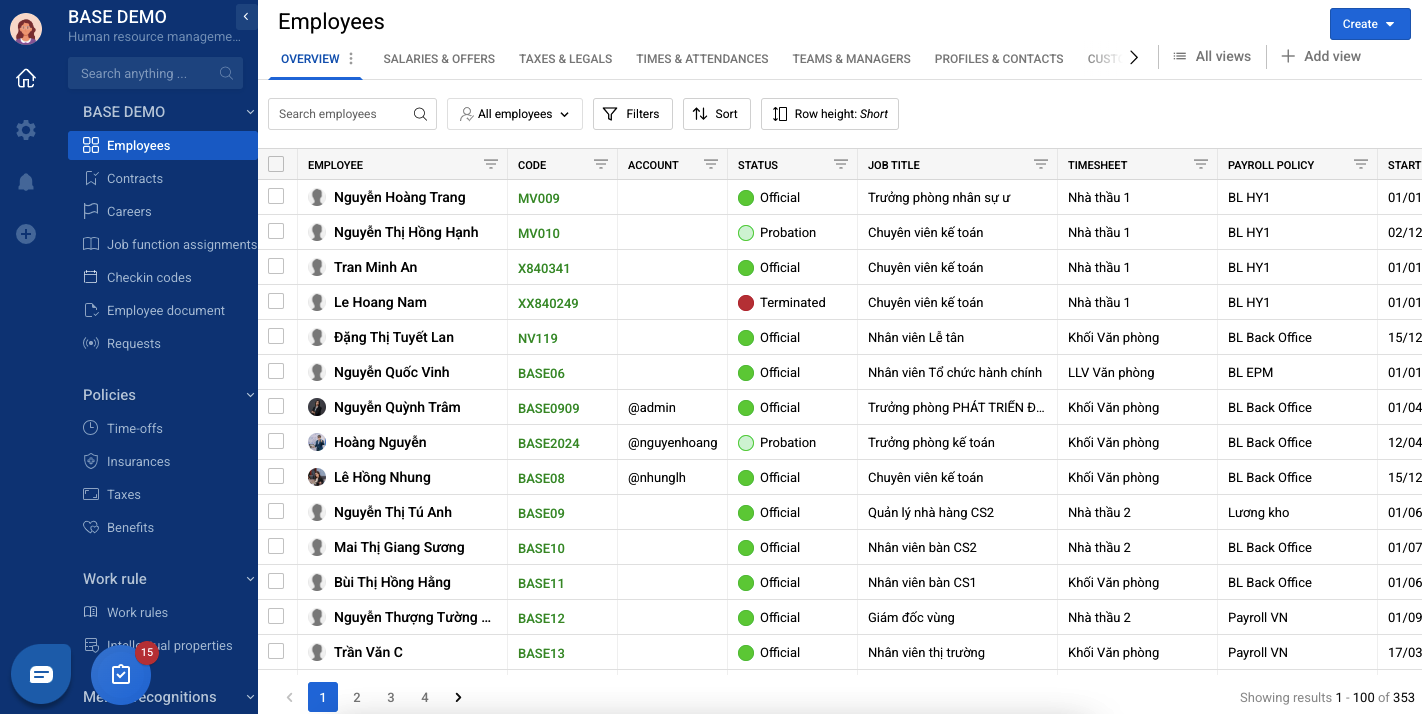Screen dimensions: 1422x714
Task: Go to page 2
Action: (357, 697)
